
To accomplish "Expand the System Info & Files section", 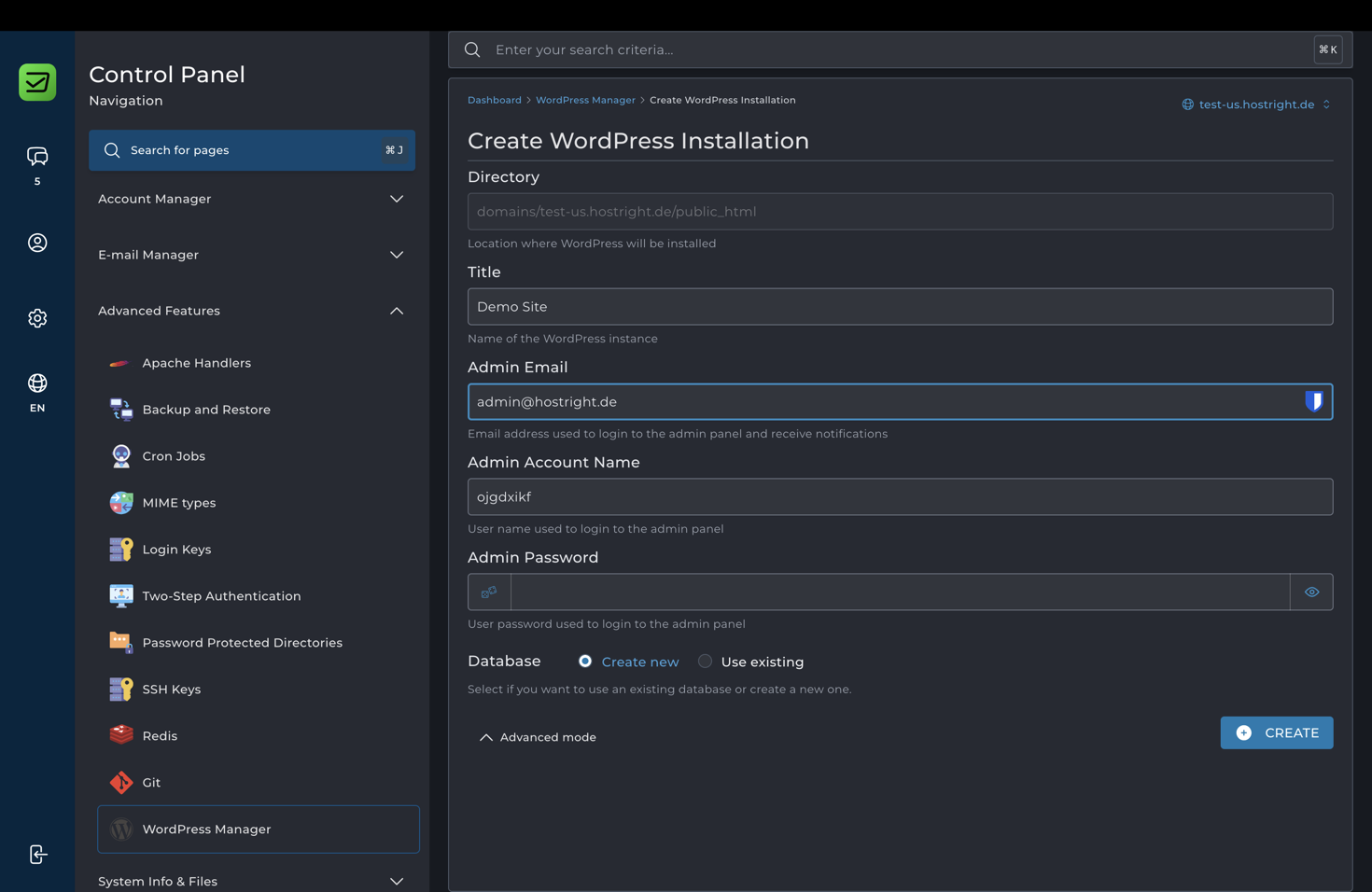I will pyautogui.click(x=252, y=881).
